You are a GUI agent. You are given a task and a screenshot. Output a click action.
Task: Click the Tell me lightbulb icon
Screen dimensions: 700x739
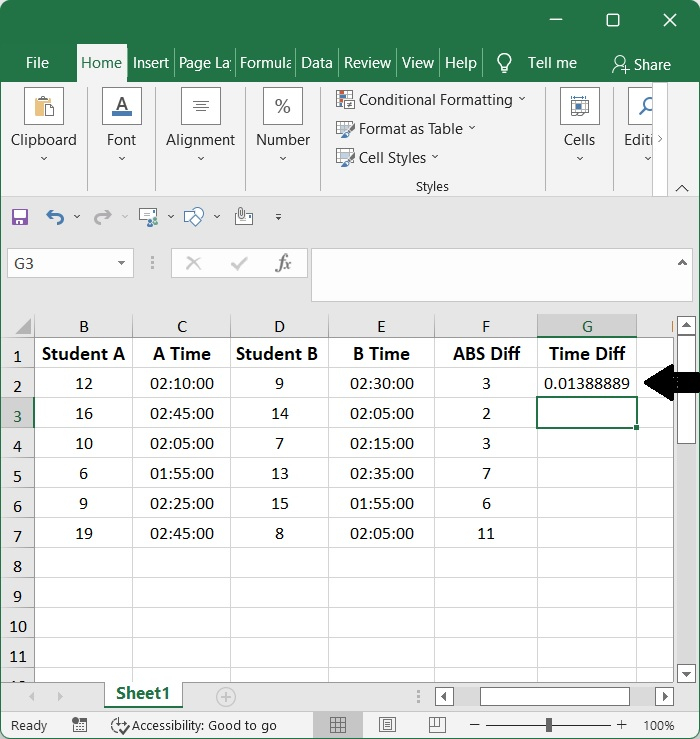pyautogui.click(x=504, y=63)
